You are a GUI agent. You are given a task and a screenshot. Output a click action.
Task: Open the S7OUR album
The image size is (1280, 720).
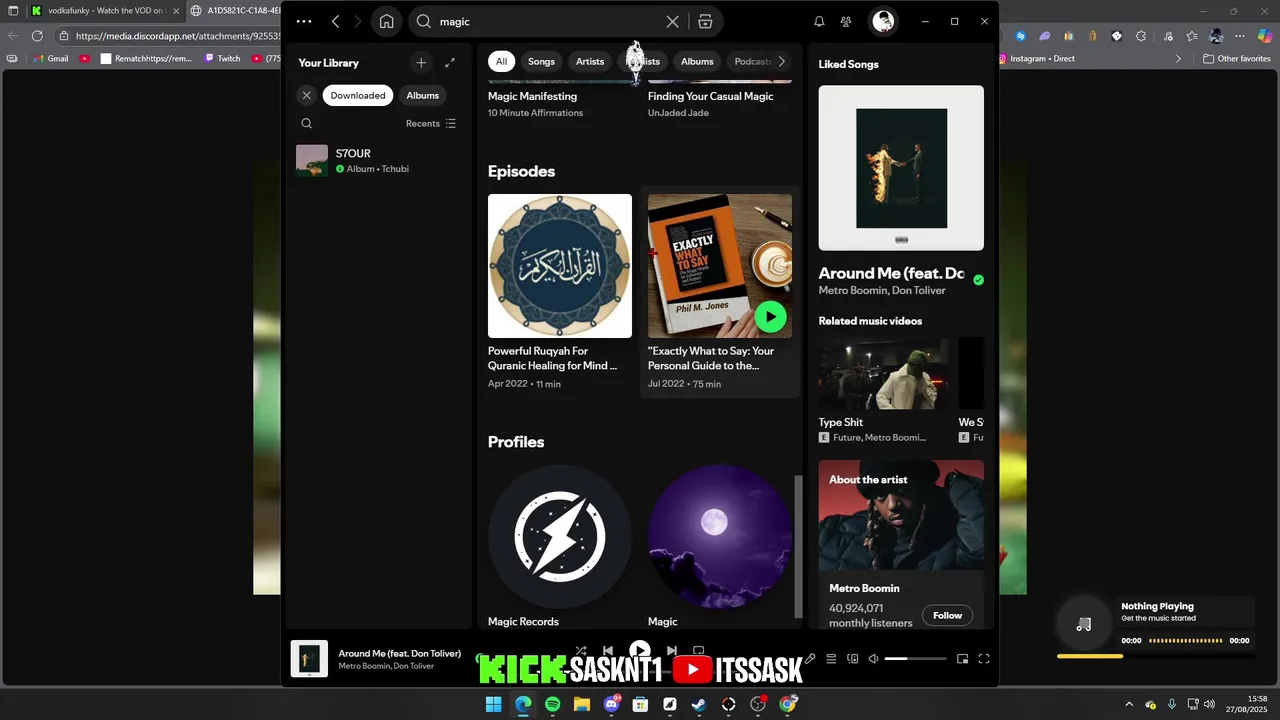379,161
